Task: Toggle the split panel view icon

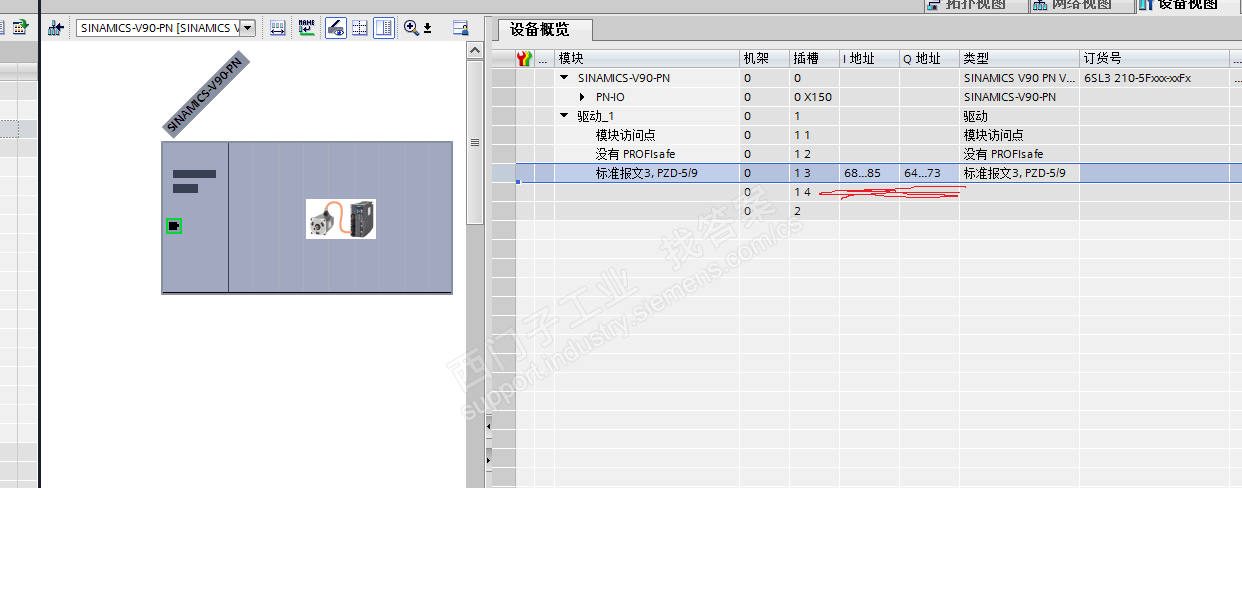Action: click(x=384, y=28)
